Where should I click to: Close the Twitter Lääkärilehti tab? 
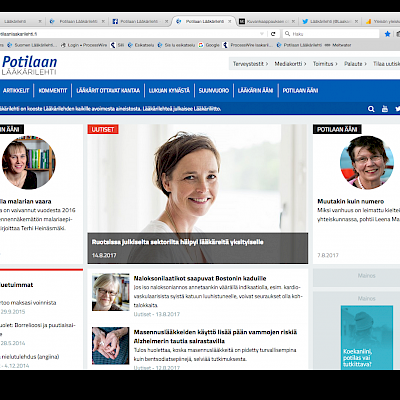pos(356,21)
